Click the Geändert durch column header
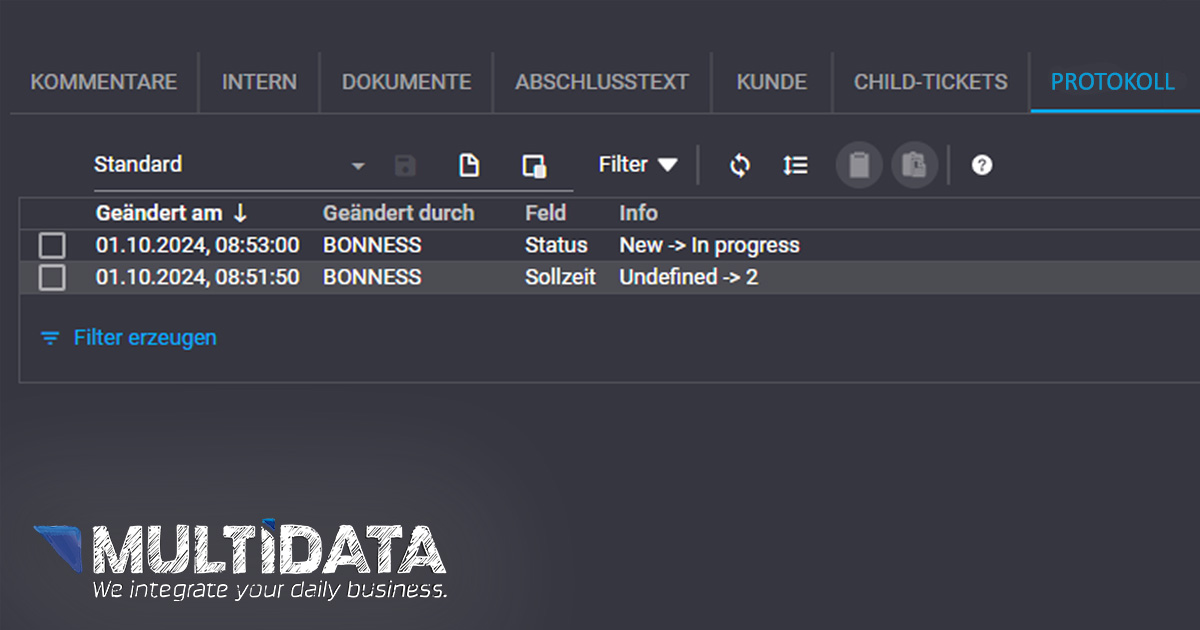 pyautogui.click(x=398, y=213)
